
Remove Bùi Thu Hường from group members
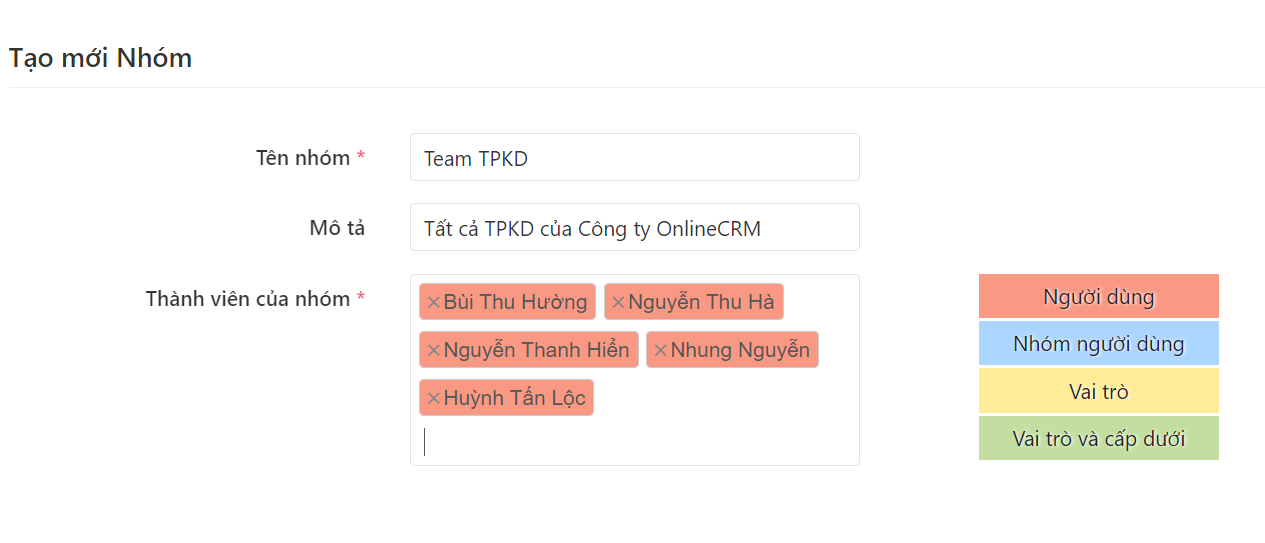click(433, 302)
